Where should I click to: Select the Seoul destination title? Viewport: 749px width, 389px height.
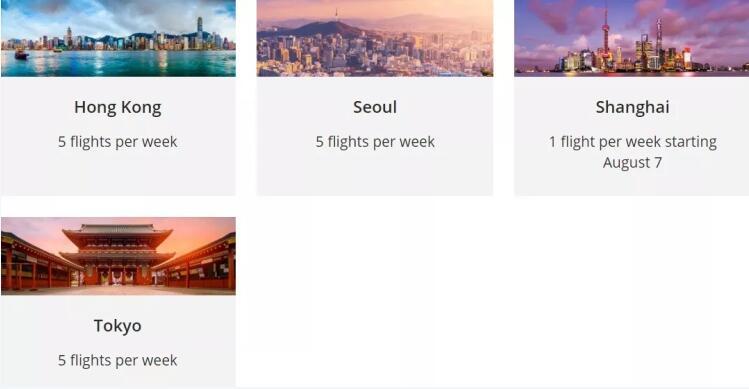click(375, 107)
